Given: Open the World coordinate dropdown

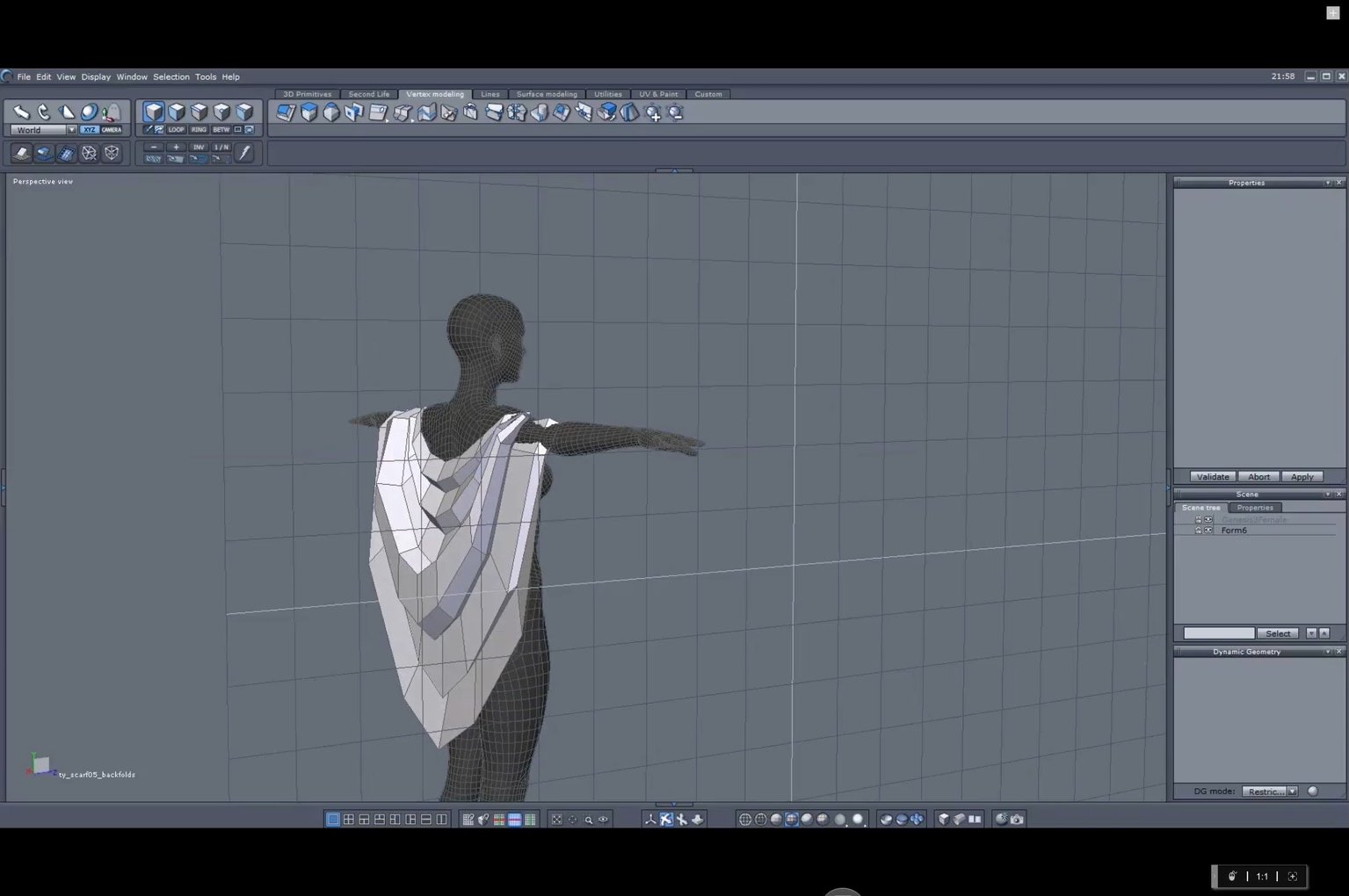Looking at the screenshot, I should (x=72, y=130).
